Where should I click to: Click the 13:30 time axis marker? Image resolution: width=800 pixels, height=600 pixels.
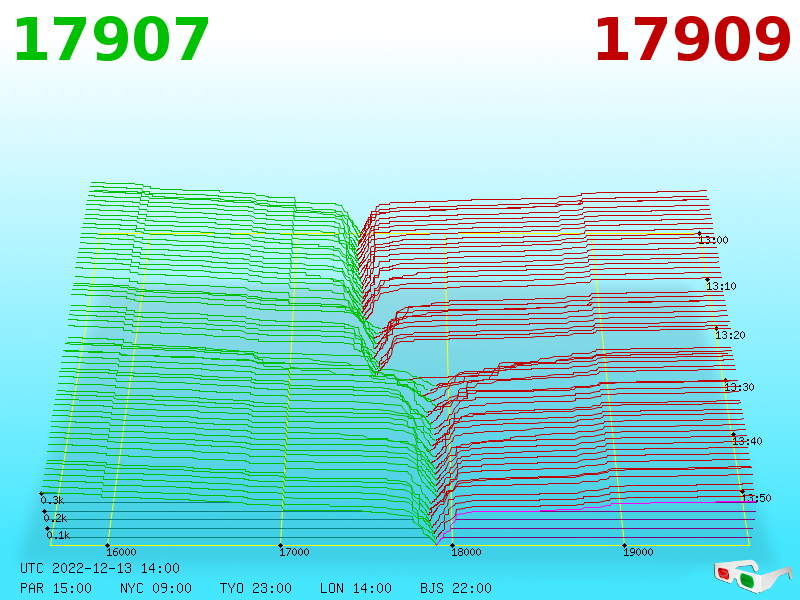click(739, 387)
